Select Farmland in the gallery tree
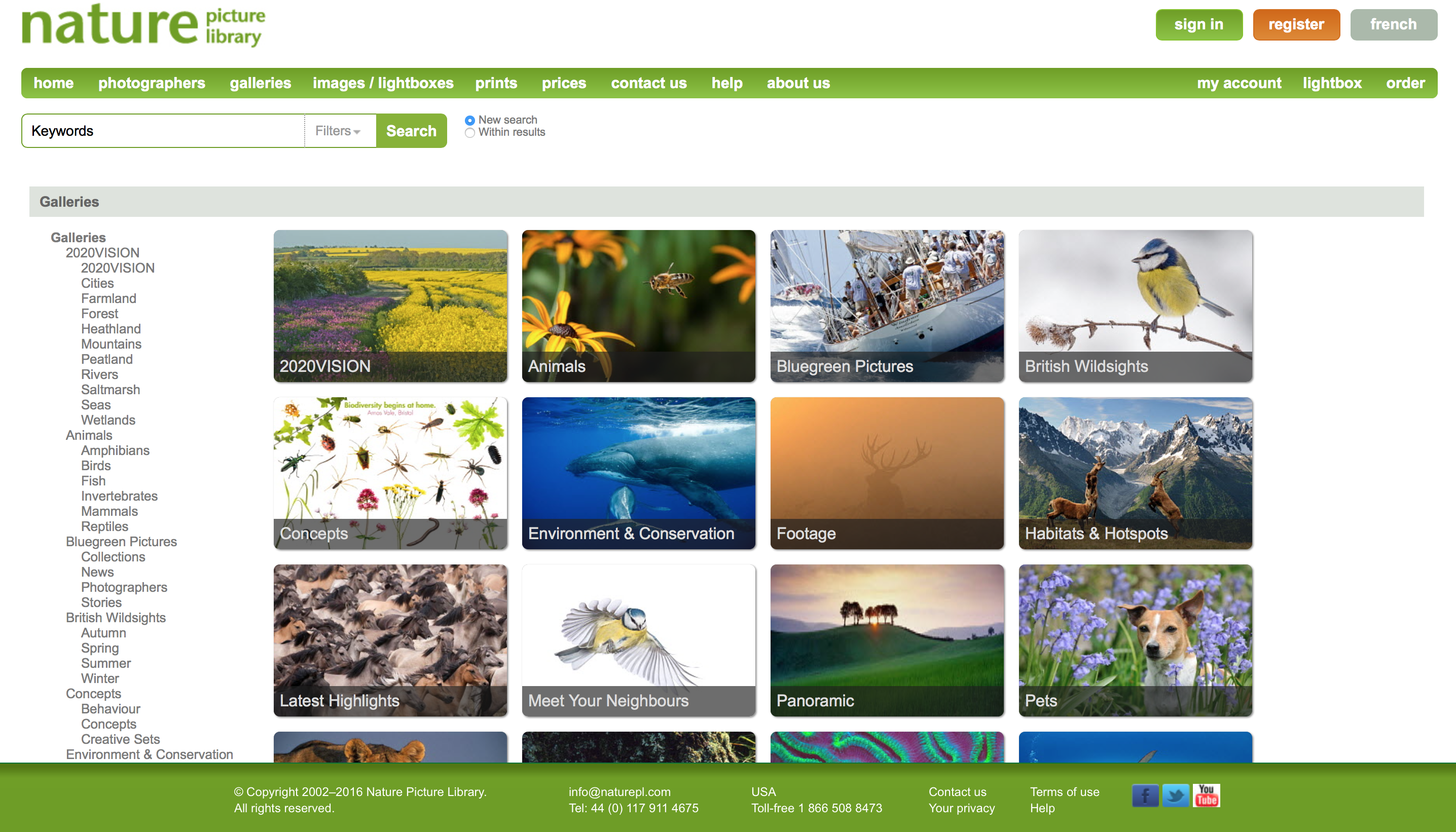 108,298
